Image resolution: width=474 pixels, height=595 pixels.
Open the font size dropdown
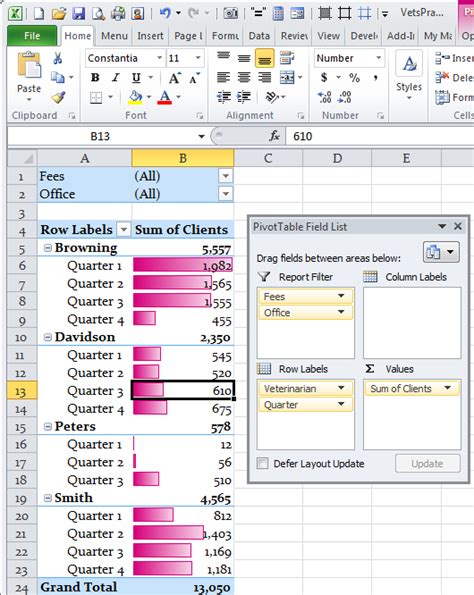click(198, 58)
